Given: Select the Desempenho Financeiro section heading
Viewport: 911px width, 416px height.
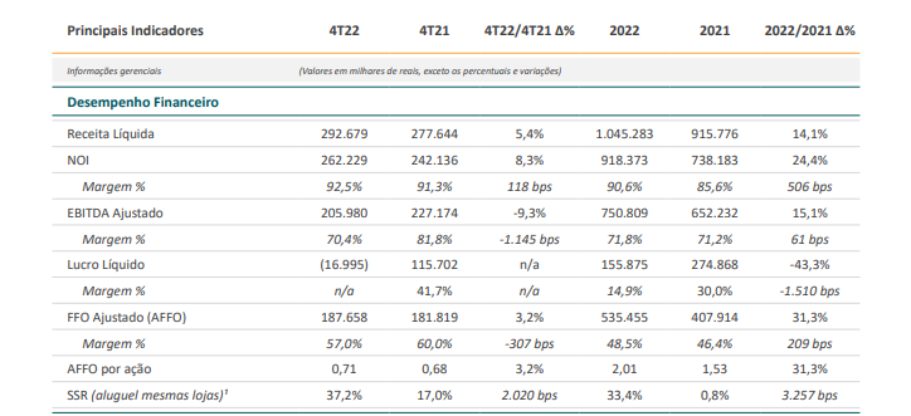Looking at the screenshot, I should click(143, 102).
